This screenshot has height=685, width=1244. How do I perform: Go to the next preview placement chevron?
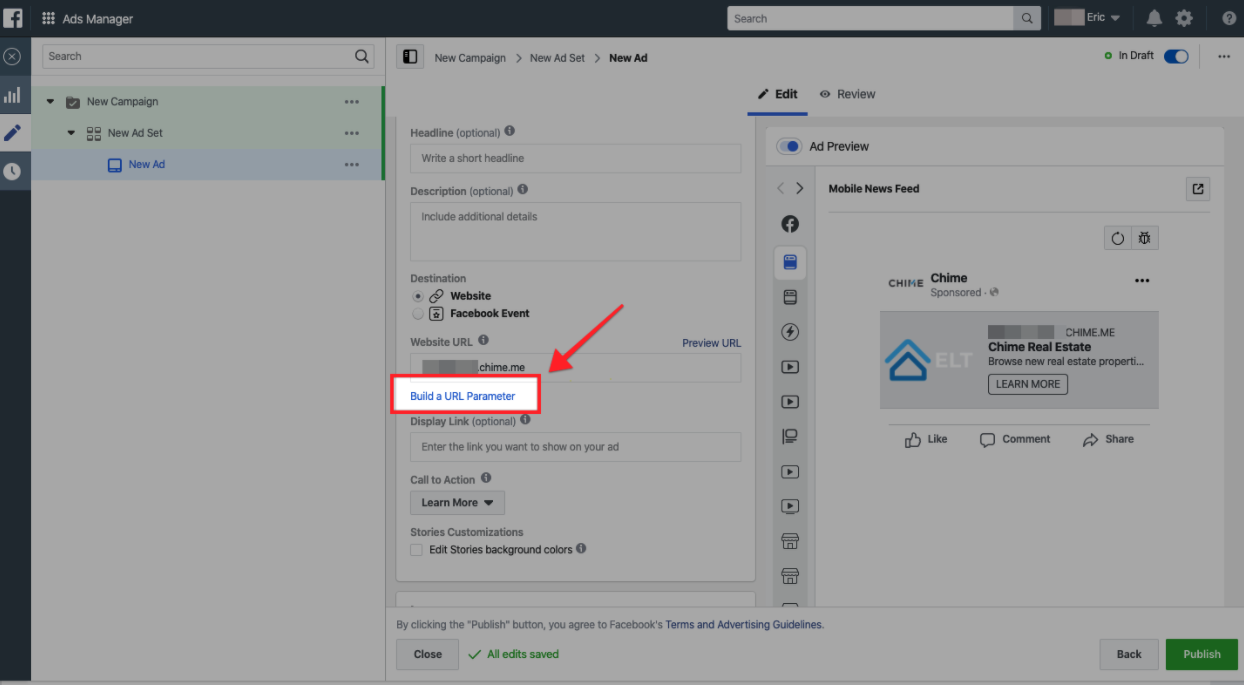(799, 188)
